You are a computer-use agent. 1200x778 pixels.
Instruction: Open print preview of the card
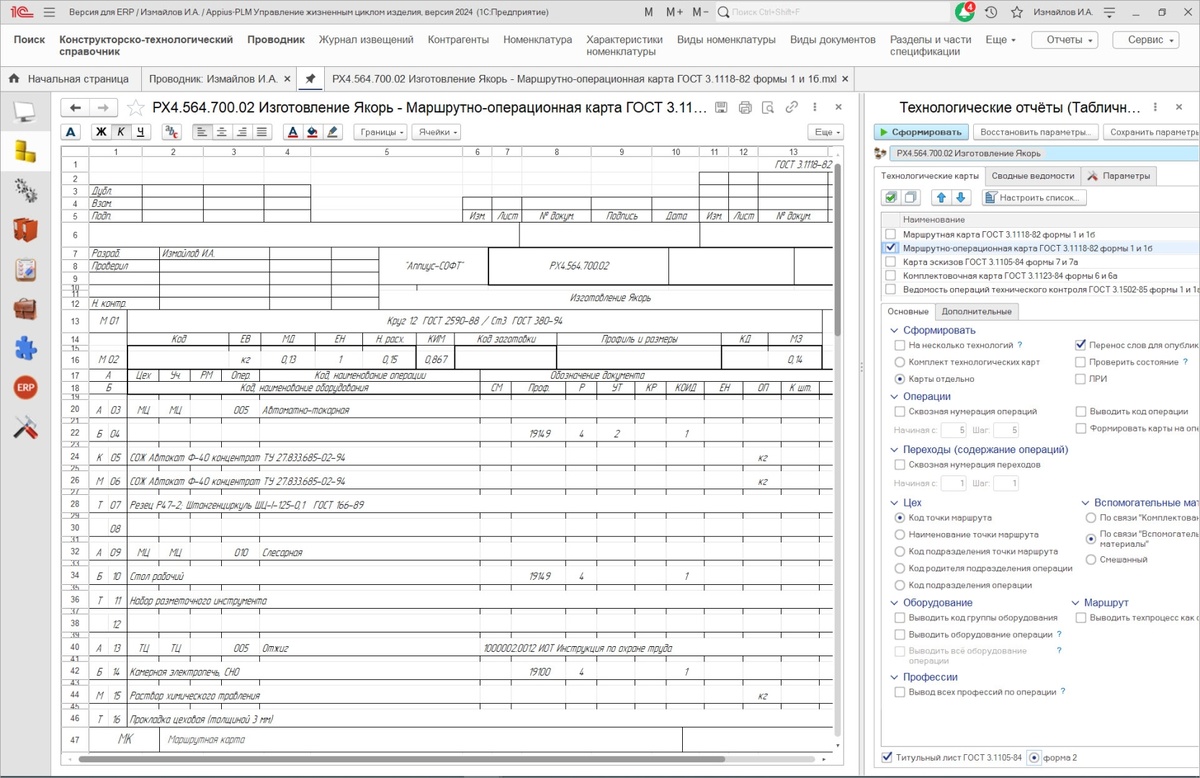coord(768,107)
